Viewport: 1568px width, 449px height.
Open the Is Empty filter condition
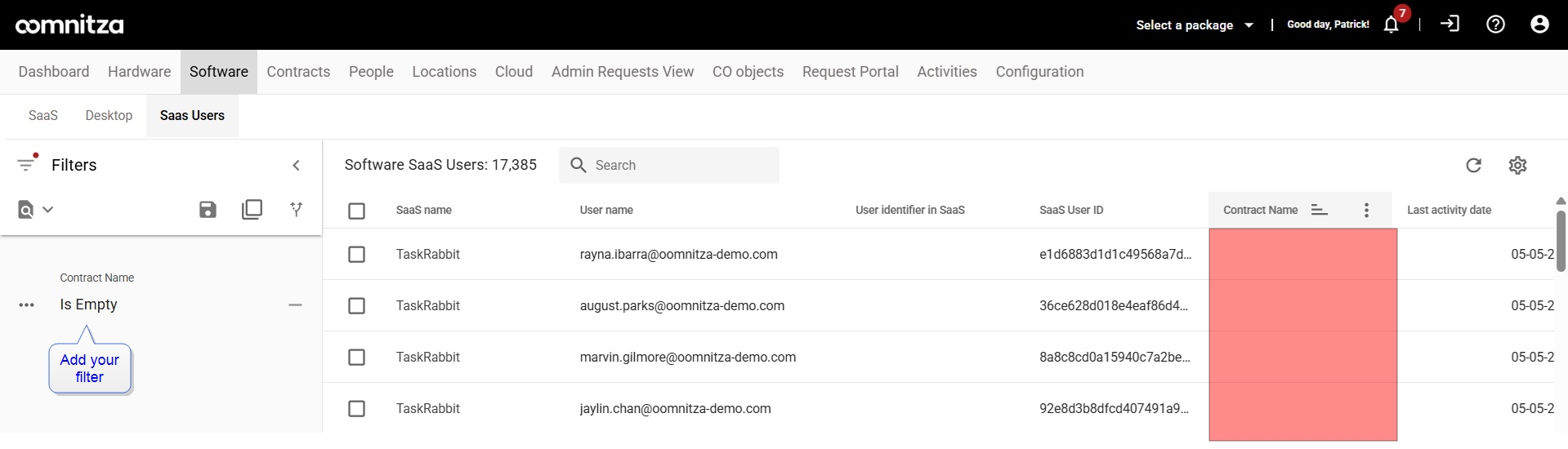pos(88,305)
